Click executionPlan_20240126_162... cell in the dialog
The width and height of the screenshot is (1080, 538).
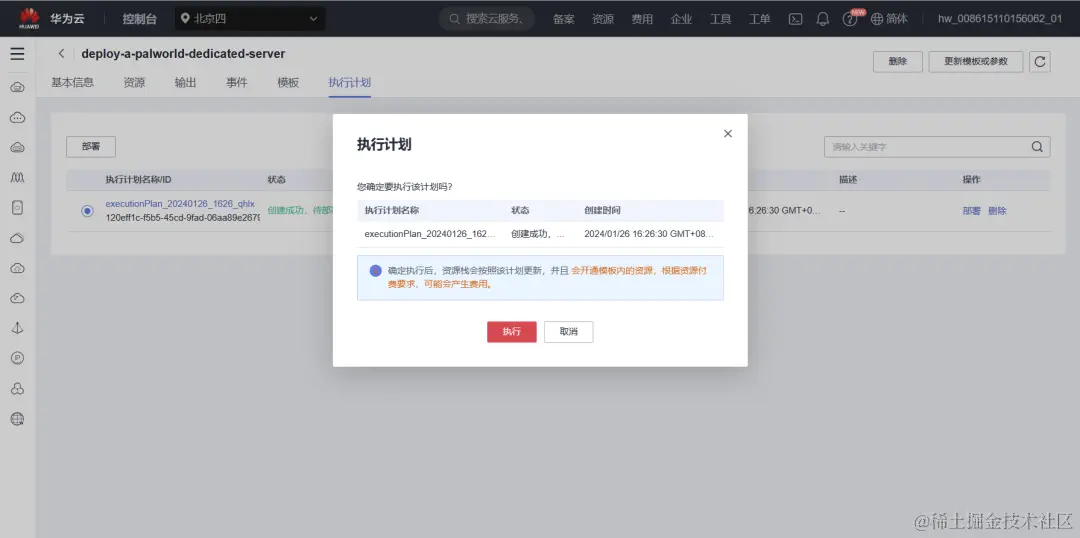(x=430, y=234)
